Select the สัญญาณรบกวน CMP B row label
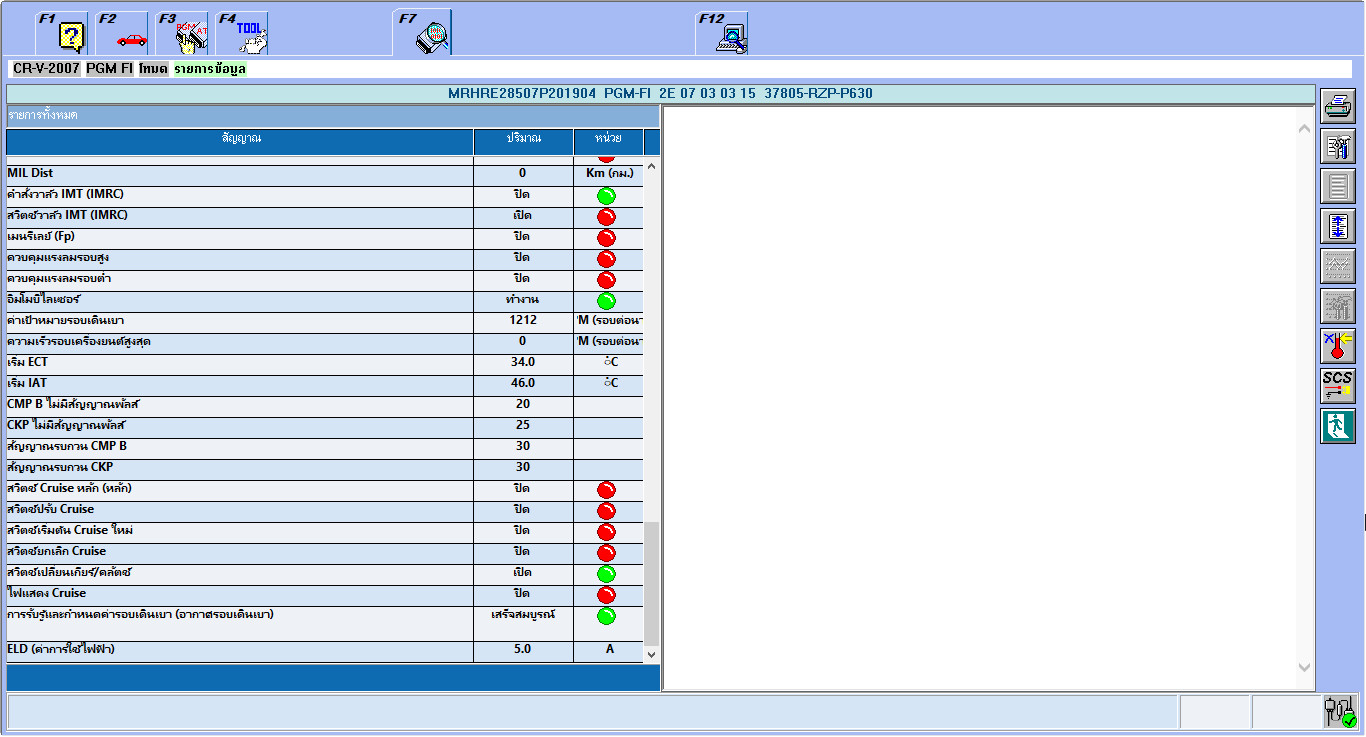1366x737 pixels. point(67,446)
